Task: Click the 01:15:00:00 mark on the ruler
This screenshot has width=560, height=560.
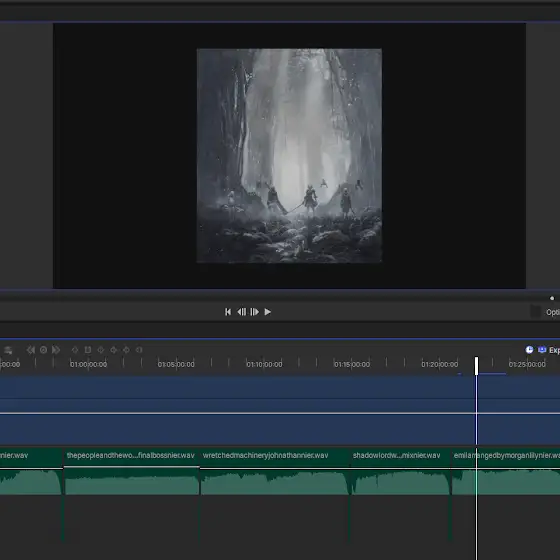Action: 352,364
